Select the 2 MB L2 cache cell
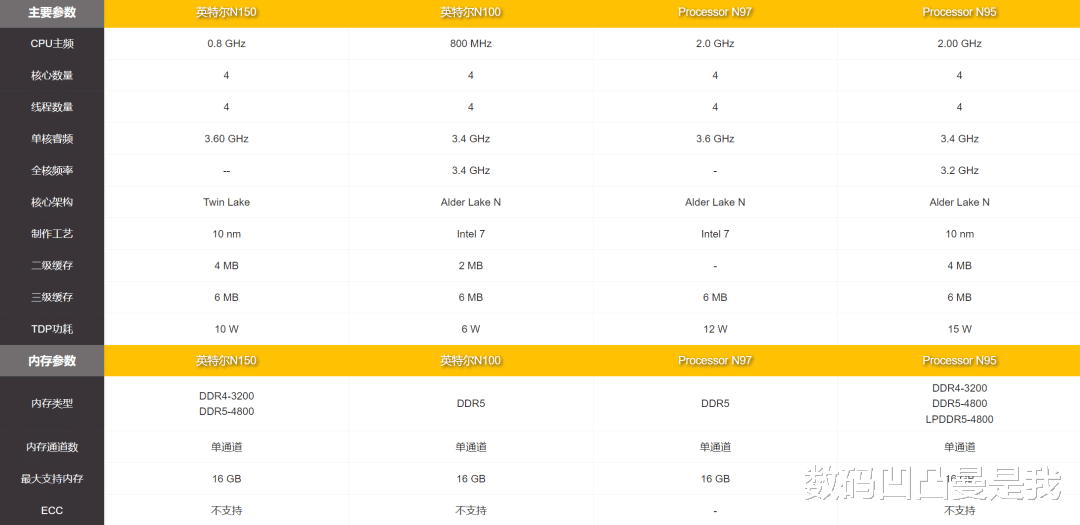The height and width of the screenshot is (525, 1080). click(470, 265)
